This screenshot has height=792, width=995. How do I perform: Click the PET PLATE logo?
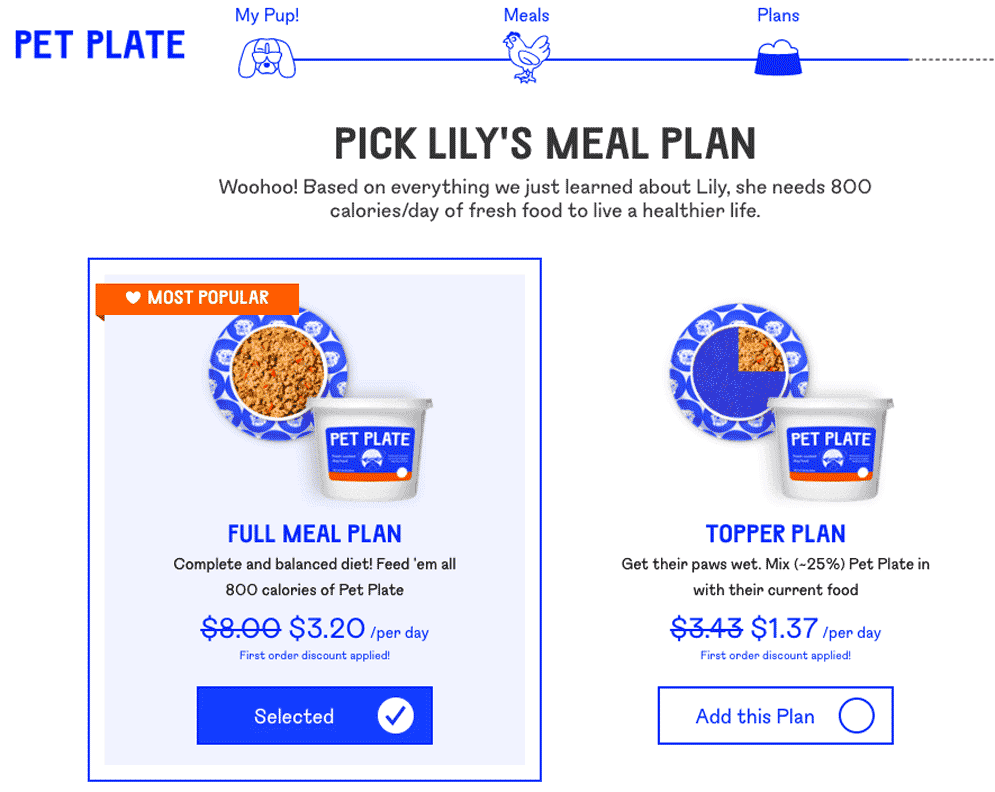pos(100,44)
